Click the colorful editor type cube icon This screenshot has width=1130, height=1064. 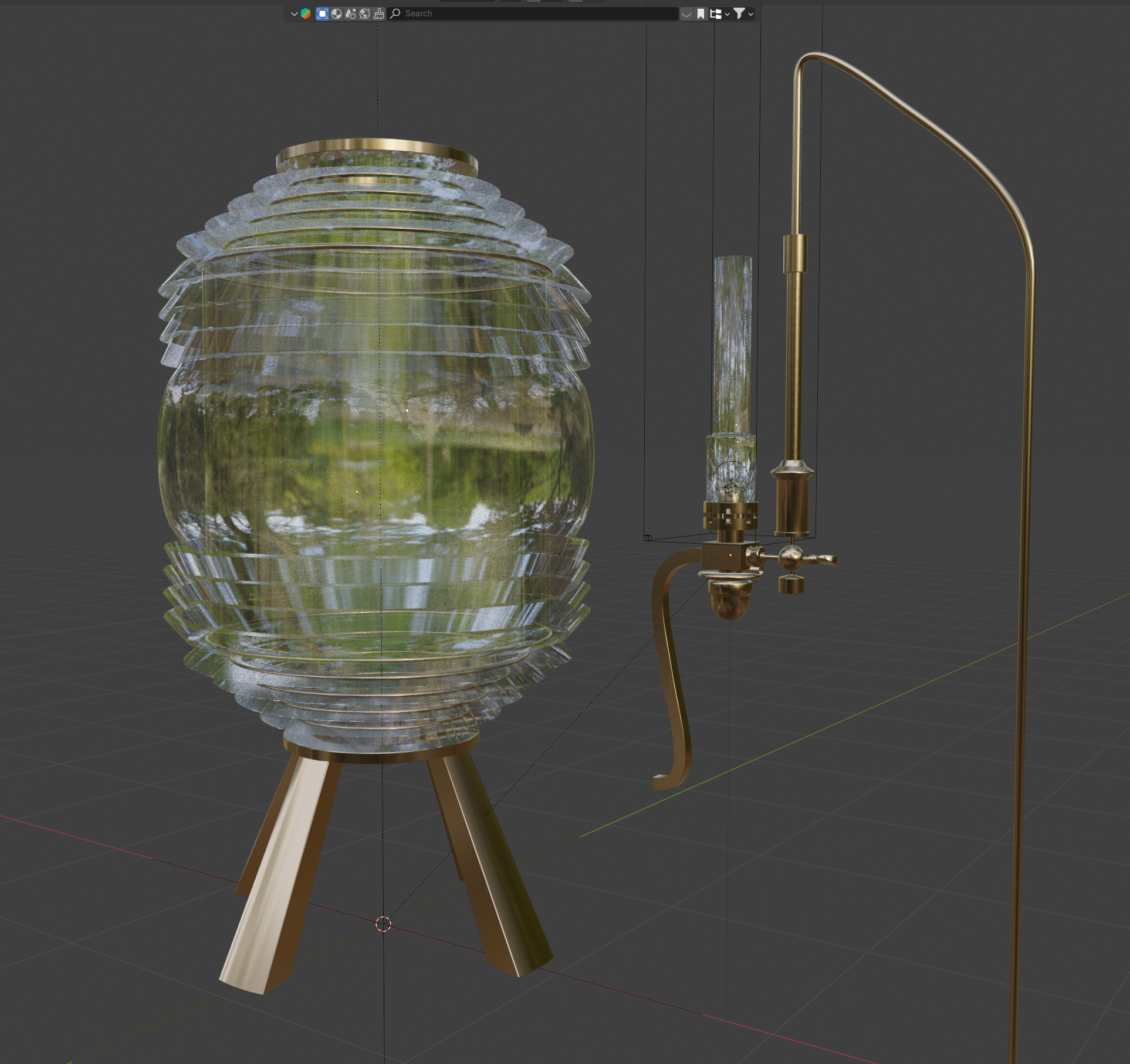pos(306,13)
